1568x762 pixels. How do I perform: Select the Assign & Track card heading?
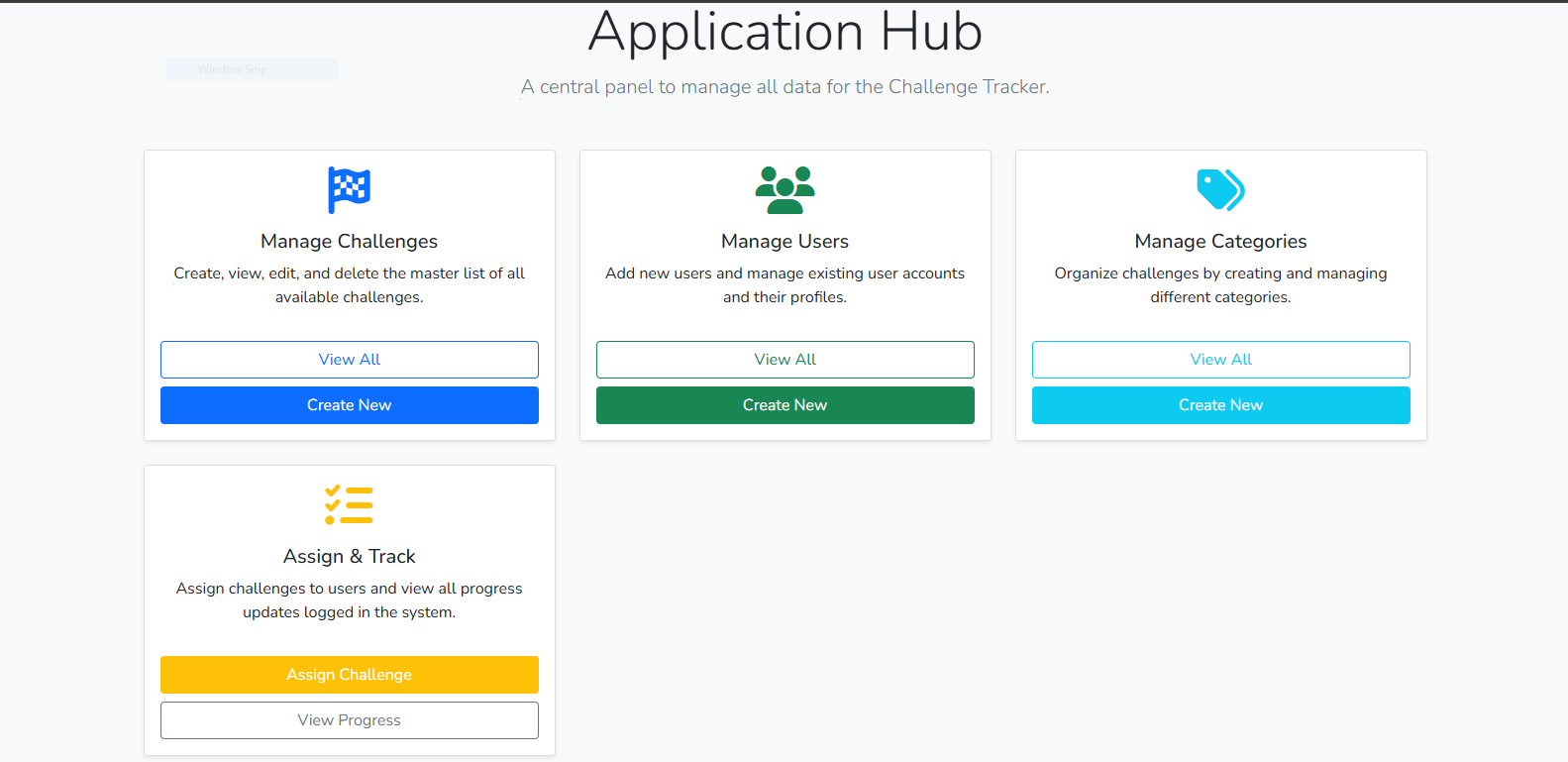pos(349,557)
